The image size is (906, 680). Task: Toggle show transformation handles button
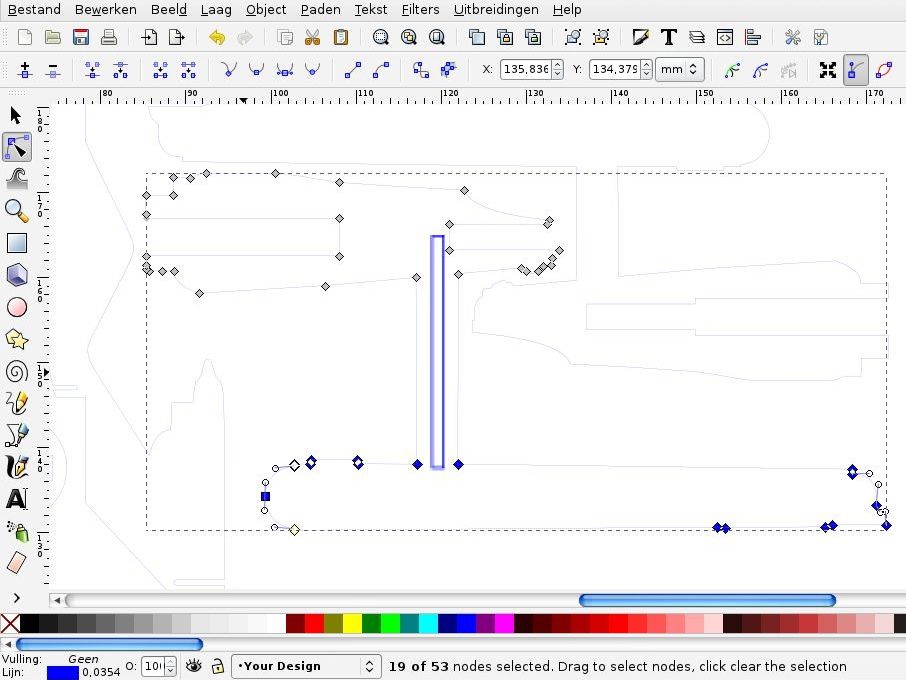click(827, 70)
